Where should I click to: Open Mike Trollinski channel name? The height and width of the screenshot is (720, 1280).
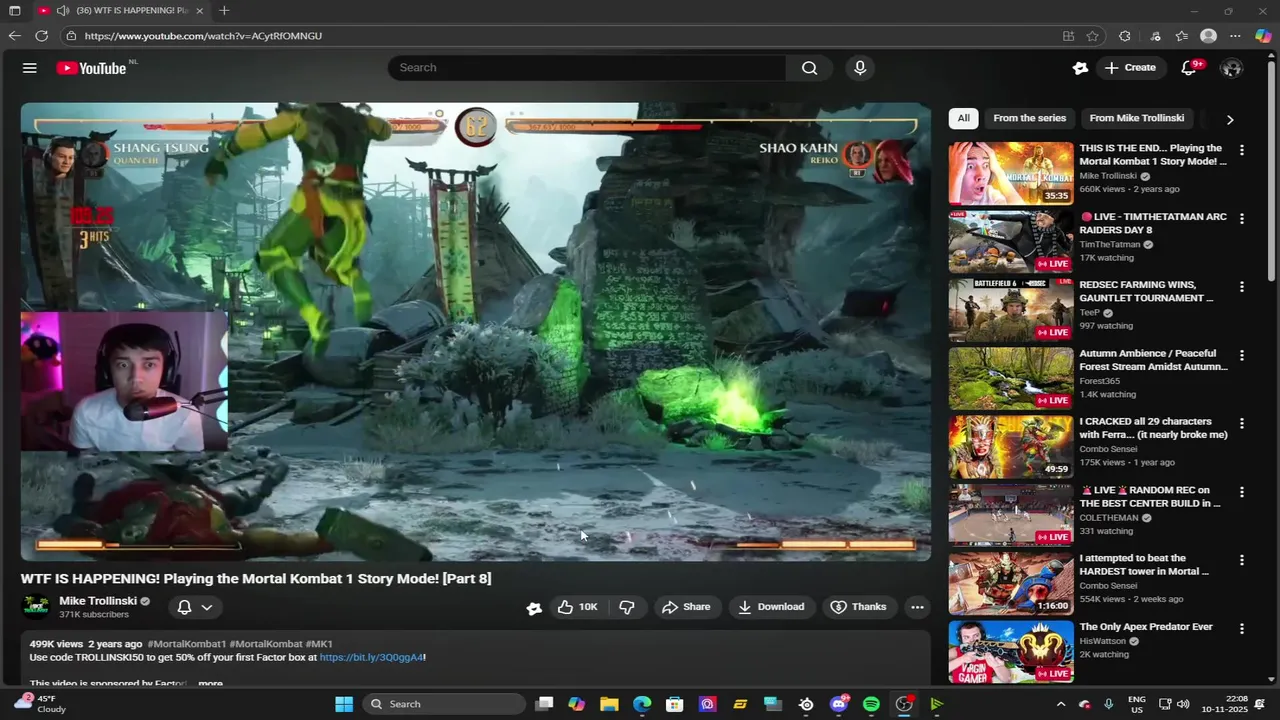click(98, 601)
